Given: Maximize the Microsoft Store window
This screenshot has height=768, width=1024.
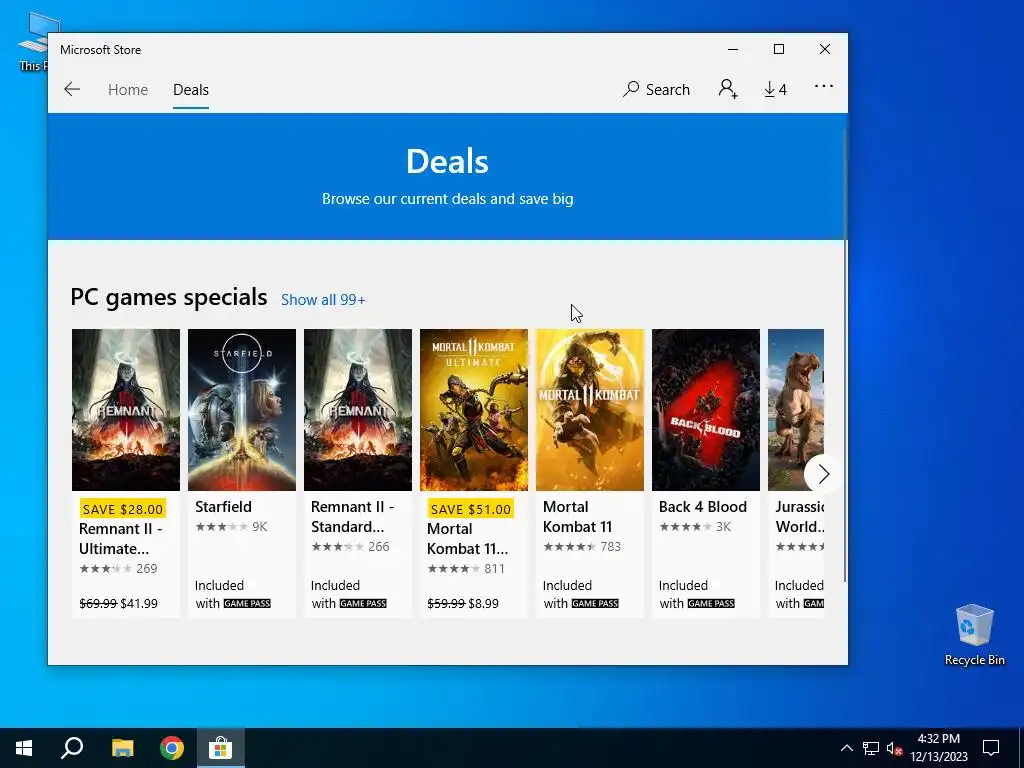Looking at the screenshot, I should (x=778, y=49).
